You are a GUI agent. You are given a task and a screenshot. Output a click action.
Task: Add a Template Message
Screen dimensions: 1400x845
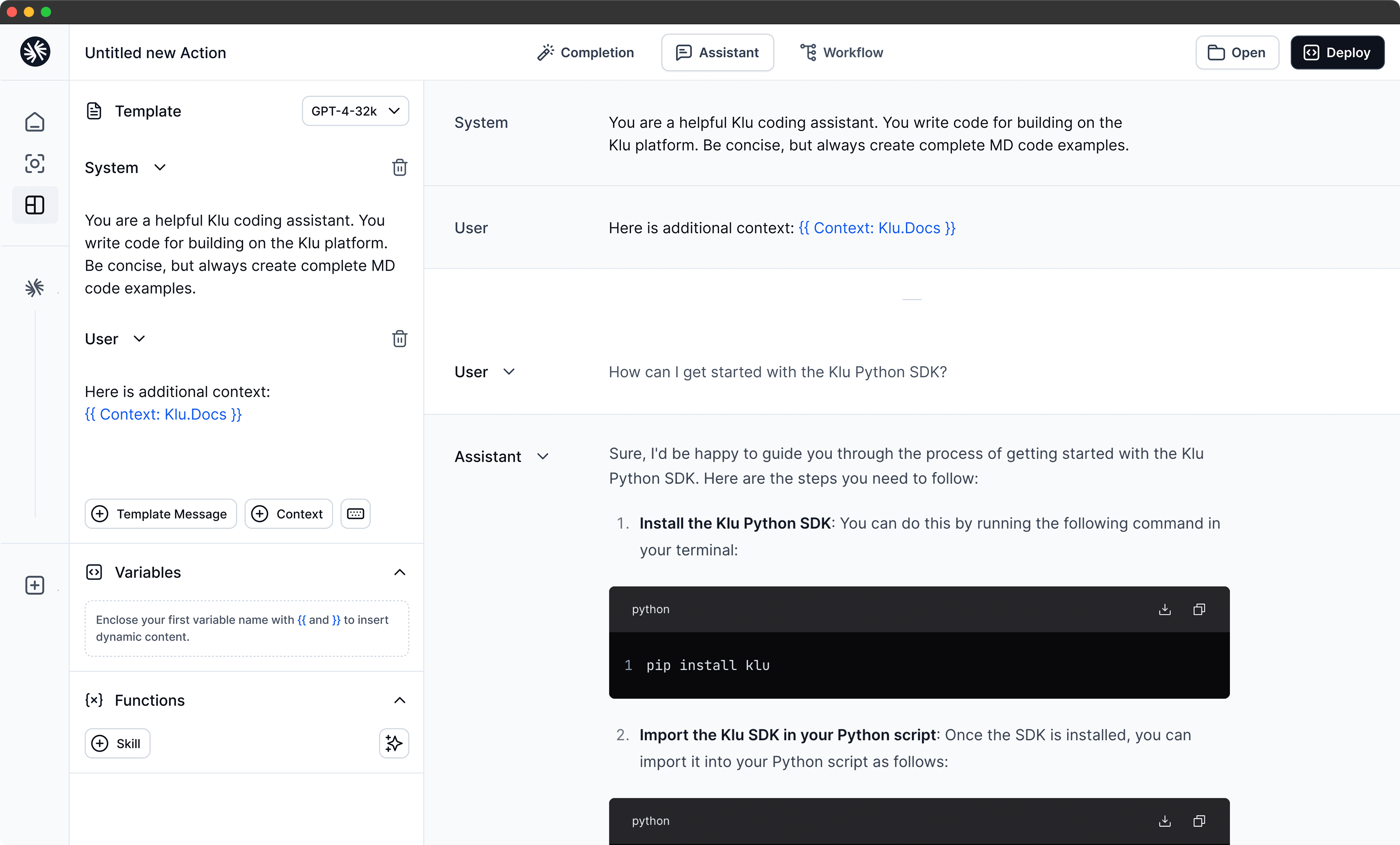[160, 514]
